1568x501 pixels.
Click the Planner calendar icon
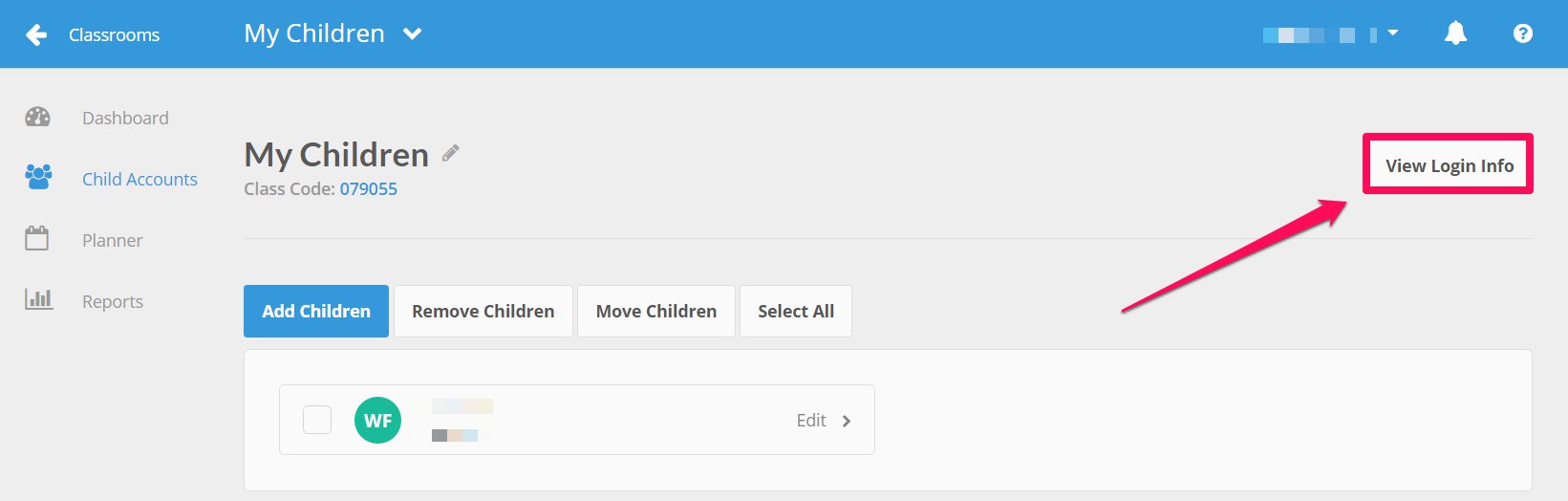point(37,238)
